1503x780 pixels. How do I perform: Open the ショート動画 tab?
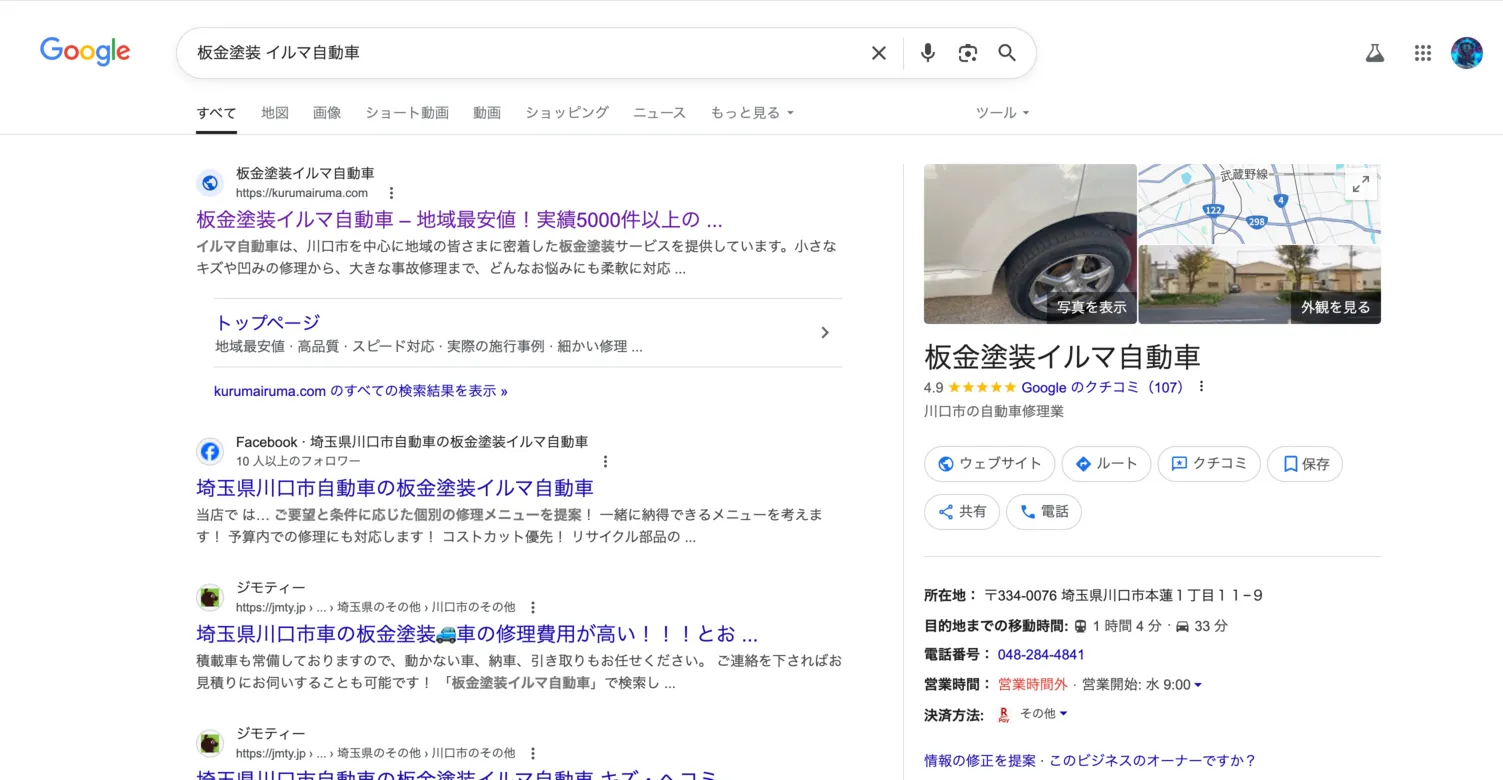pos(407,113)
